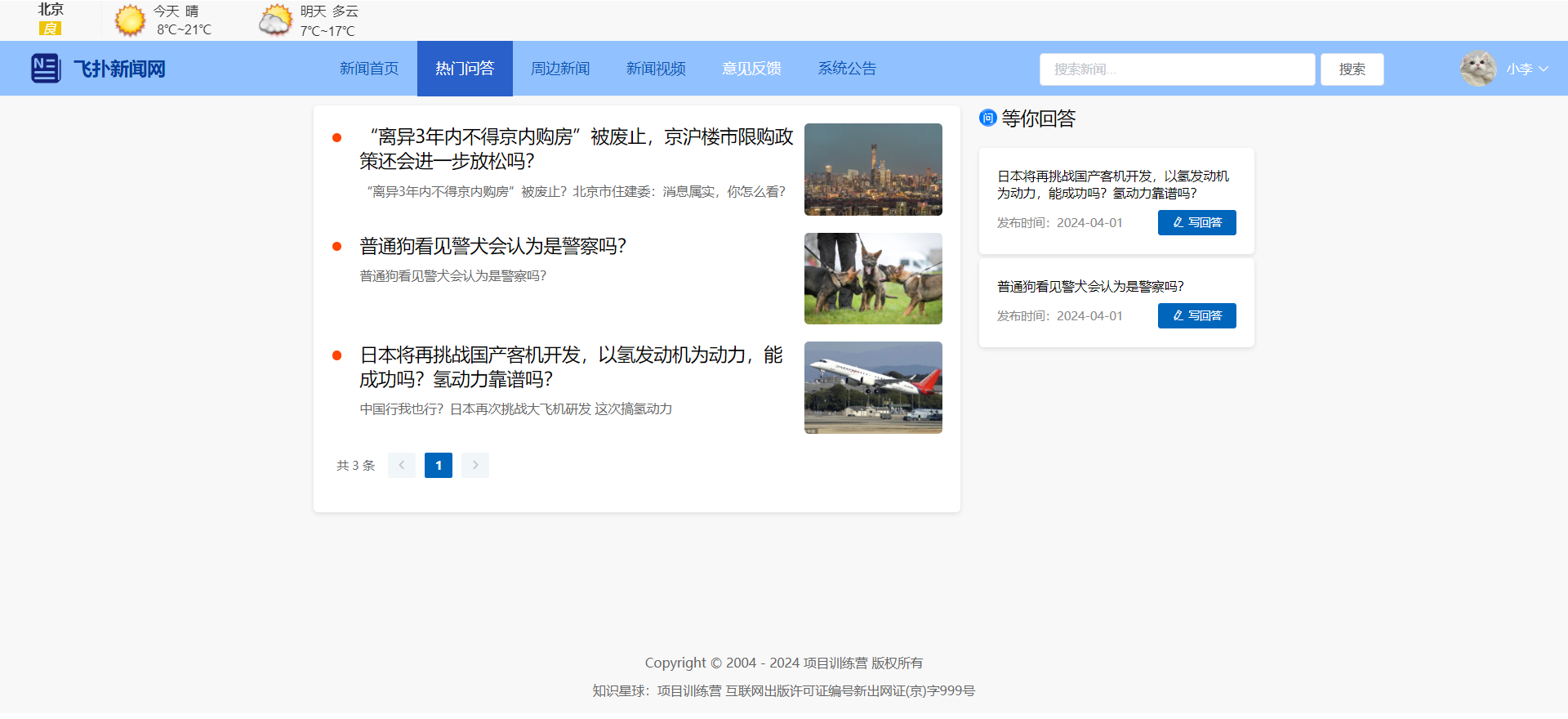Click the 8℃~21℃ temperature text
1568x719 pixels.
click(185, 29)
